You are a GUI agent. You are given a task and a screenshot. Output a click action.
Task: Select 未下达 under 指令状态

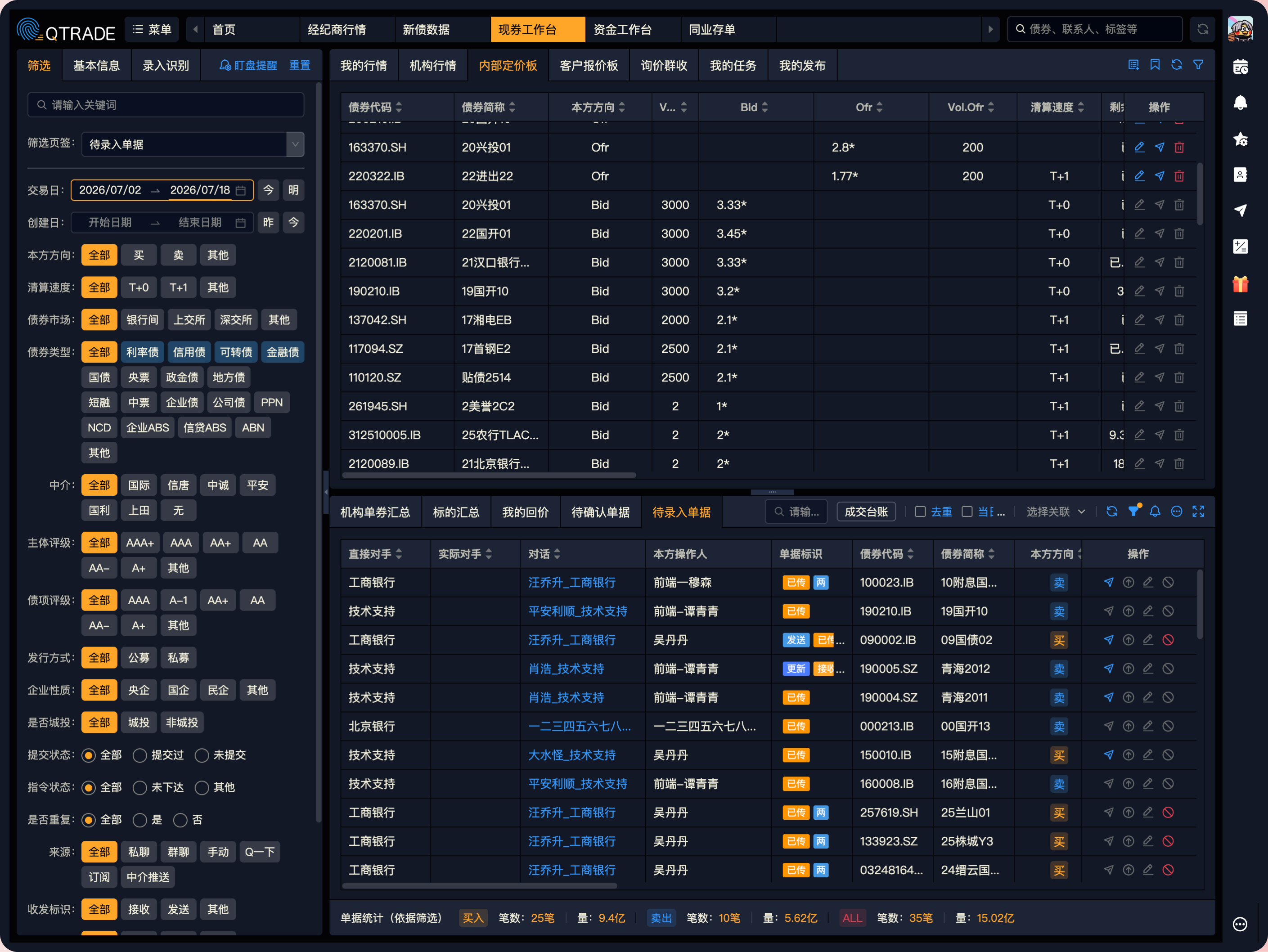140,787
